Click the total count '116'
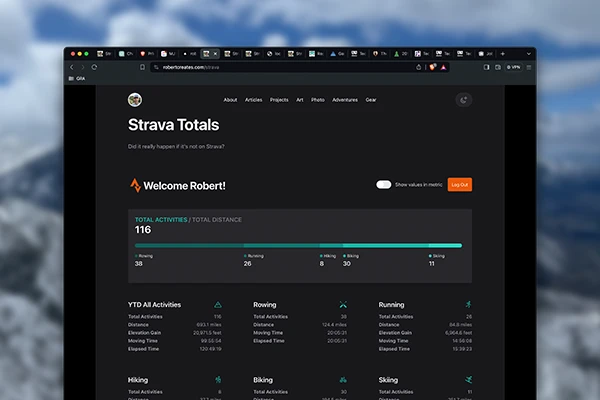600x400 pixels. (143, 230)
